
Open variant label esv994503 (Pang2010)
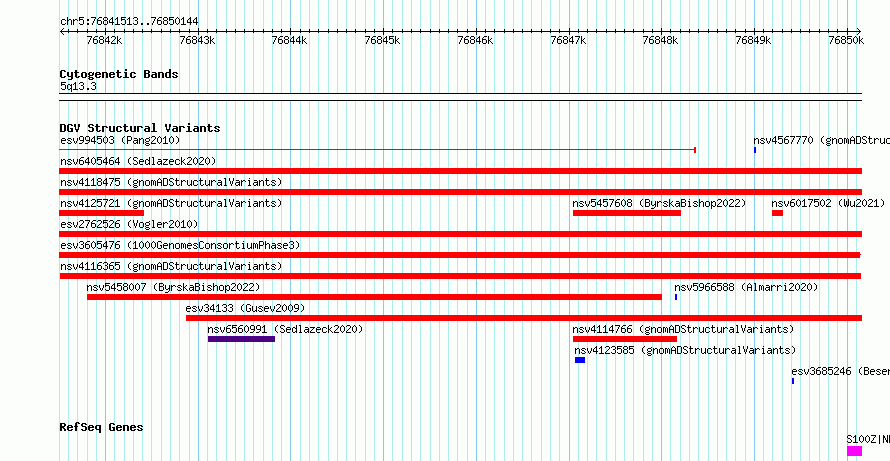click(x=120, y=140)
